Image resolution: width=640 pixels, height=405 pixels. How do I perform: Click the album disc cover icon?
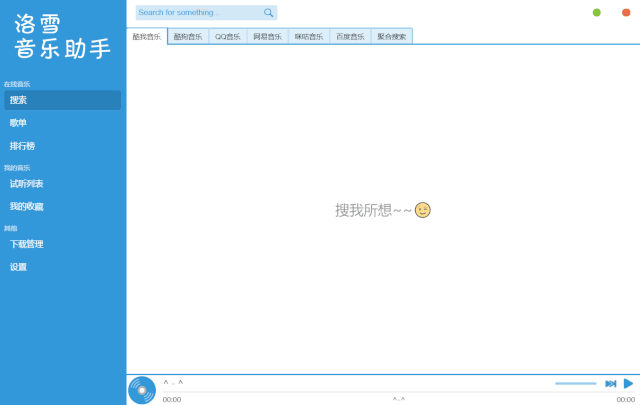pyautogui.click(x=142, y=390)
